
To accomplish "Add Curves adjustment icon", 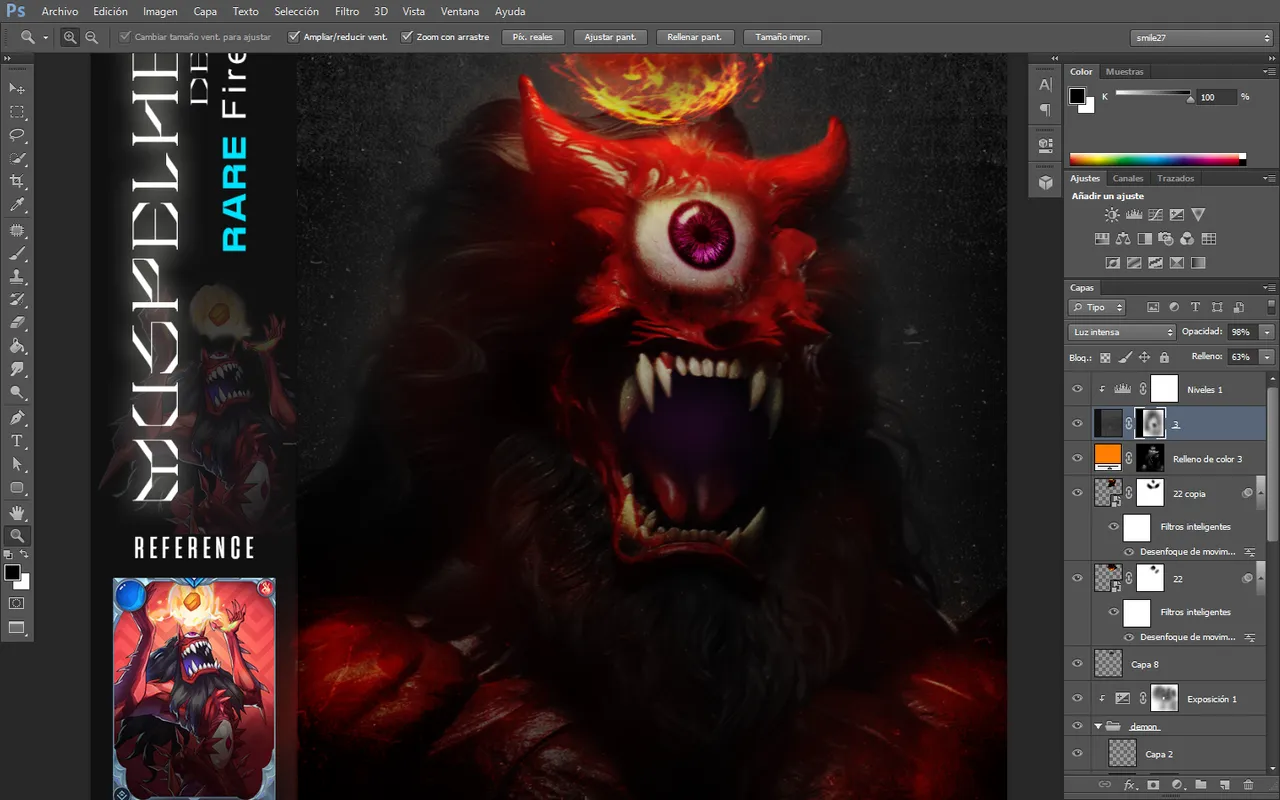I will pos(1155,215).
